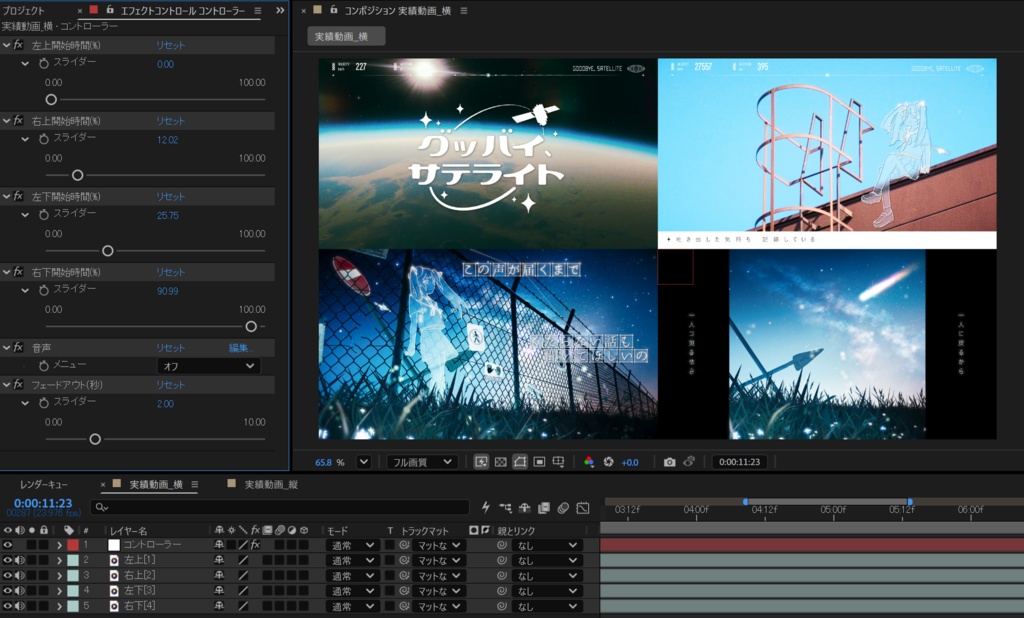Image resolution: width=1024 pixels, height=618 pixels.
Task: Show hidden panels with the double-arrow icon
Action: tap(280, 10)
